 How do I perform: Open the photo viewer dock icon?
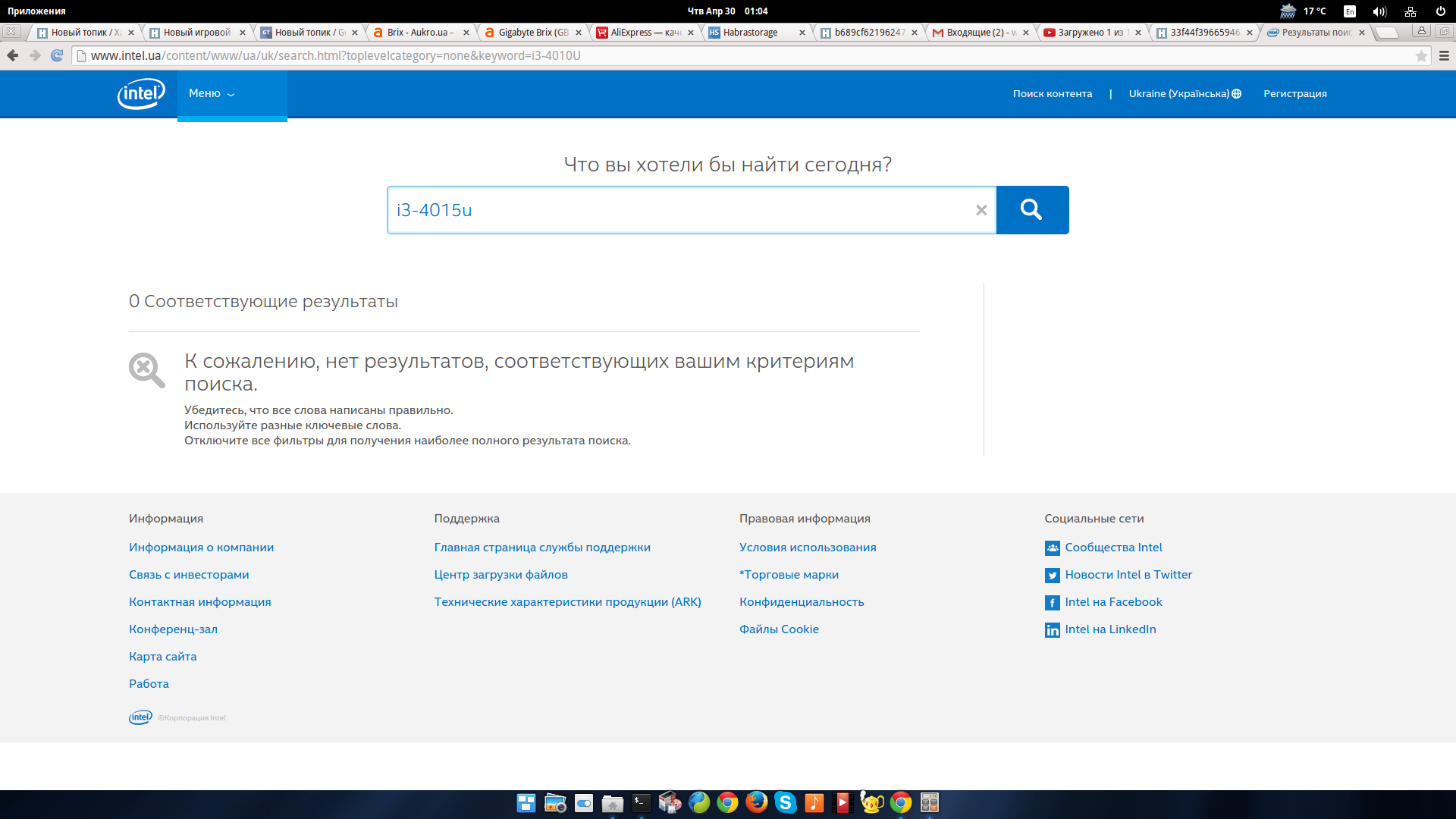pyautogui.click(x=555, y=803)
